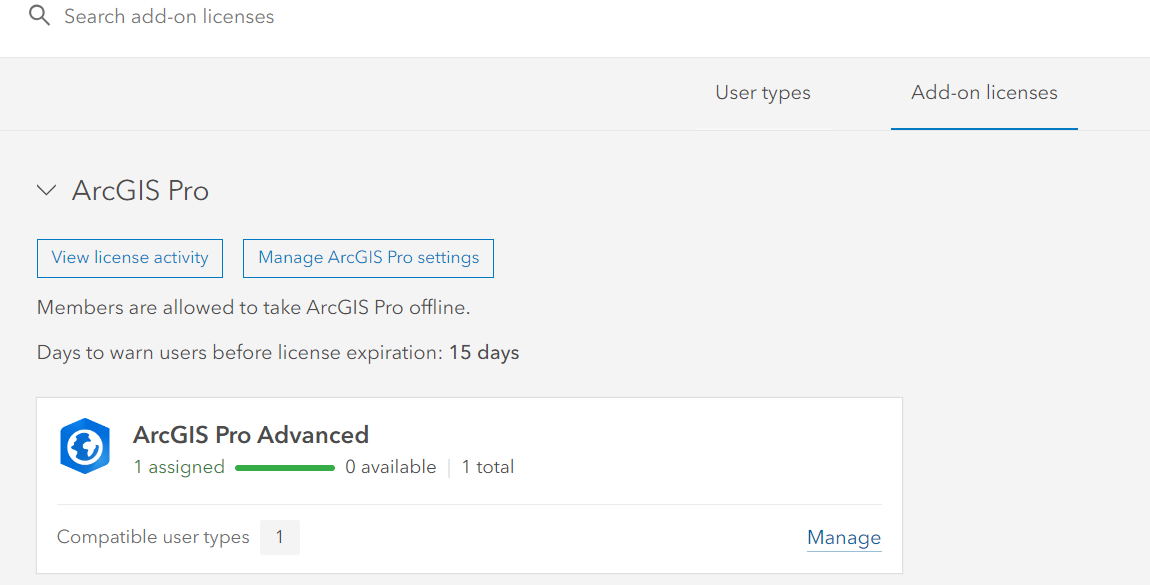Click the search magnifying glass icon
This screenshot has width=1150, height=585.
coord(37,15)
